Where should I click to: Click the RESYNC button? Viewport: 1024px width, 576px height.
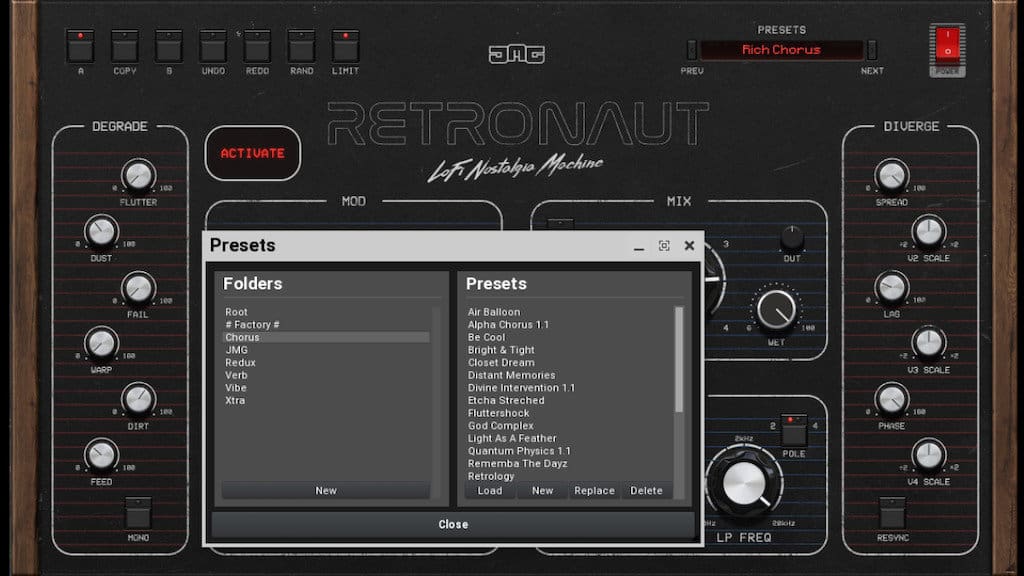click(x=892, y=512)
